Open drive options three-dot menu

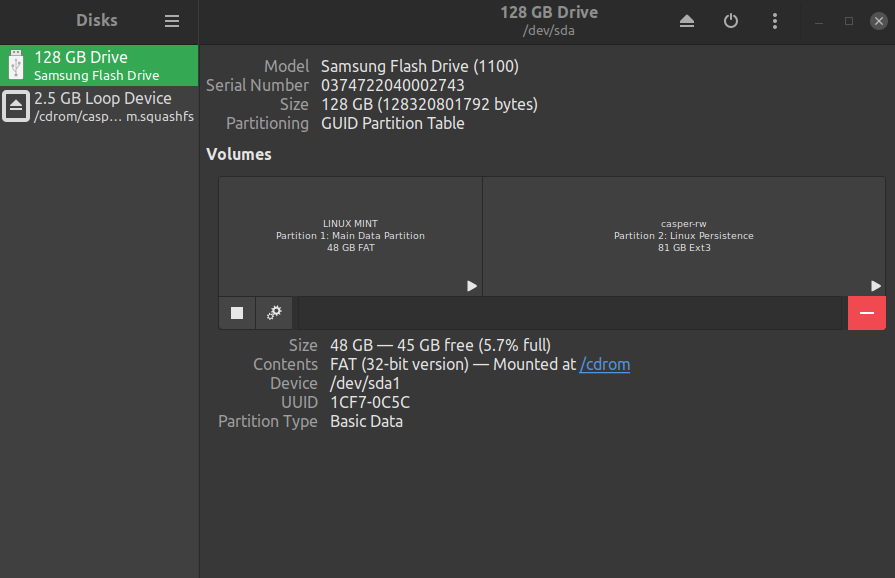coord(775,21)
